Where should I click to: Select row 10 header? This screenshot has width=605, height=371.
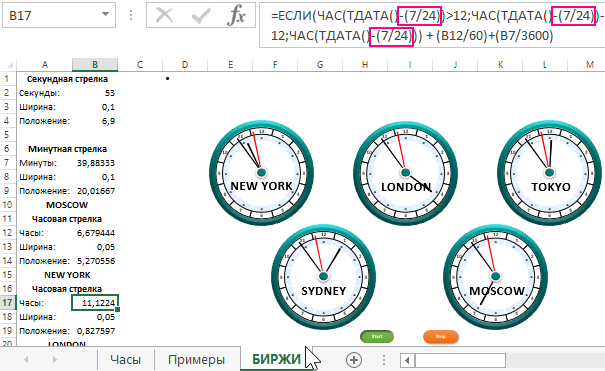click(7, 205)
